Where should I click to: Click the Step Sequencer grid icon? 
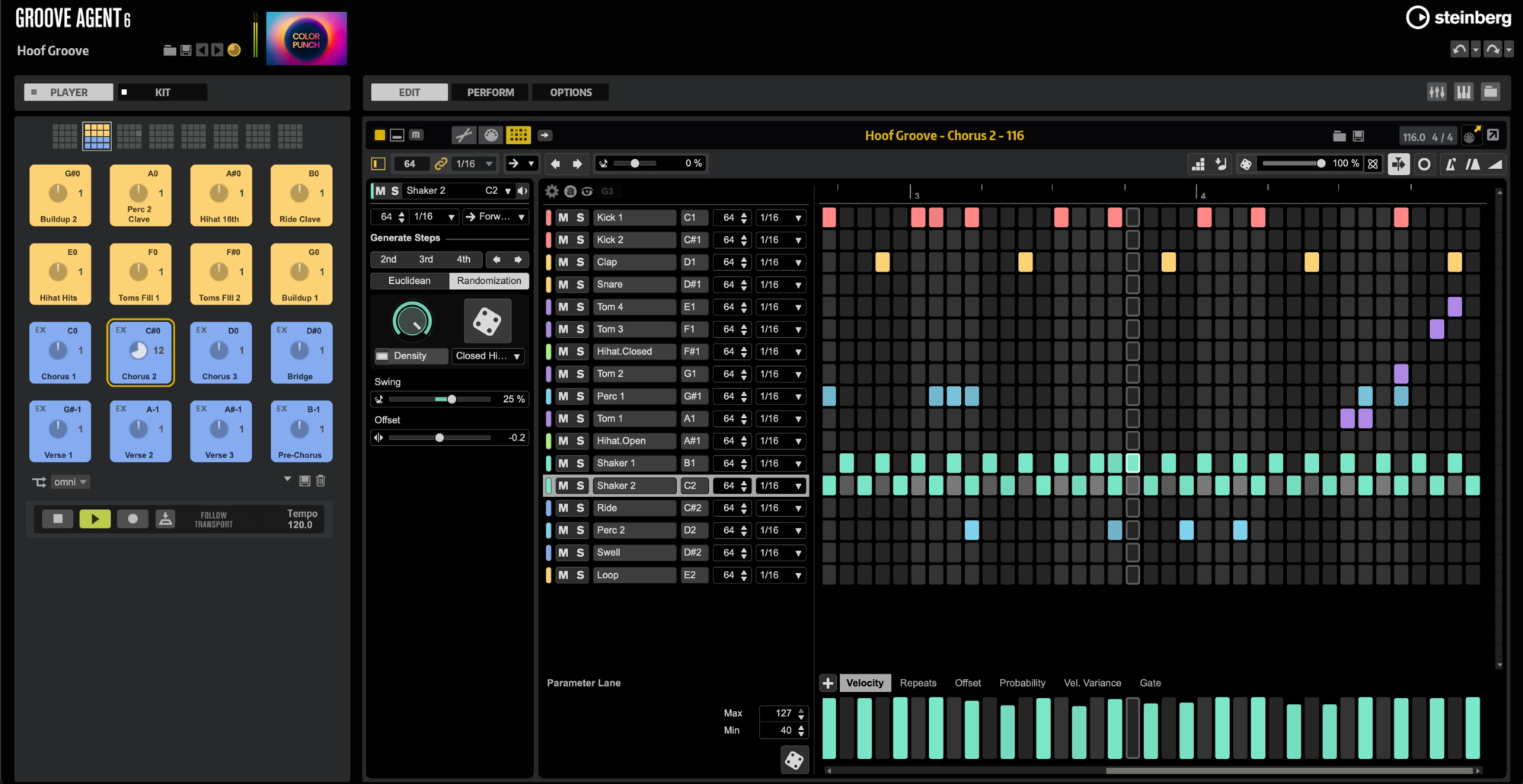point(518,135)
